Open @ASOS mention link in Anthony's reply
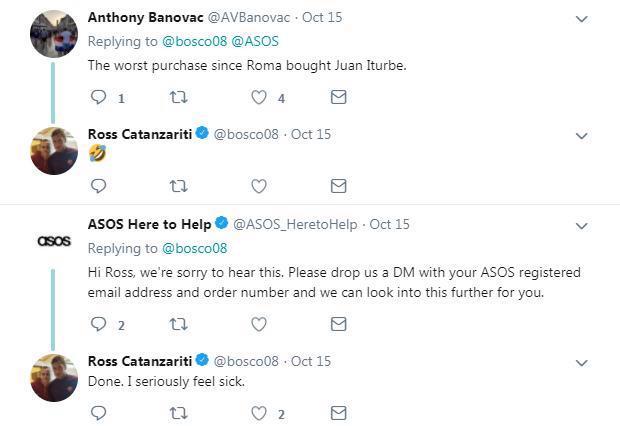The width and height of the screenshot is (620, 426). 256,41
